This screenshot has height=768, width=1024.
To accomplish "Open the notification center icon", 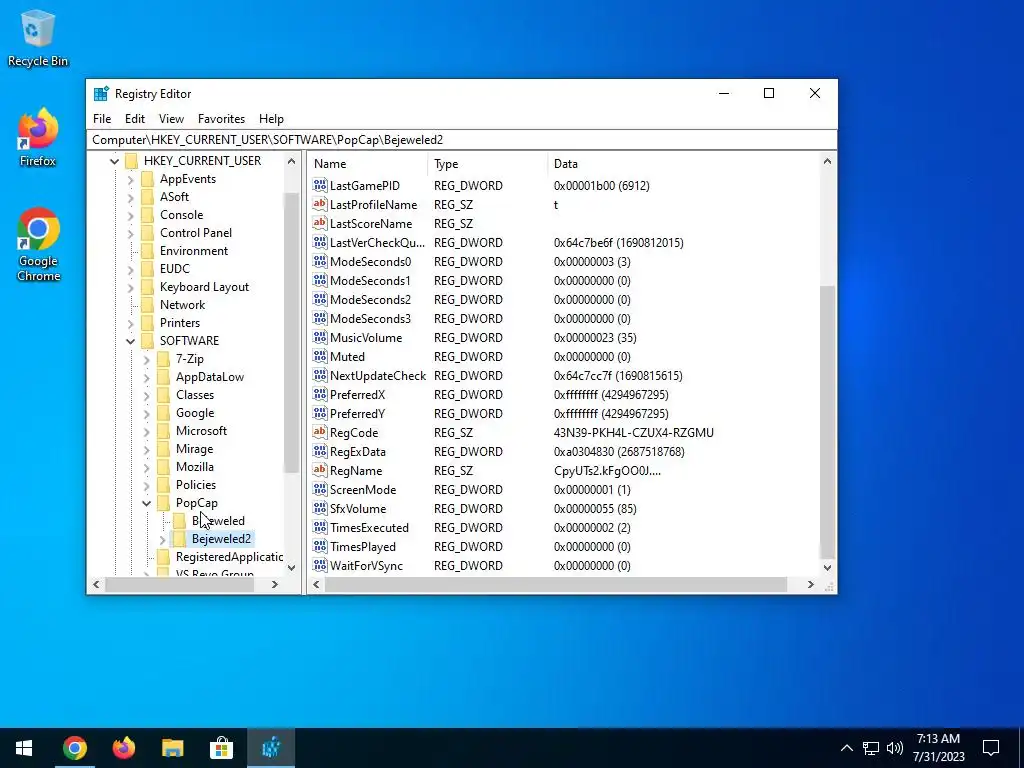I will (991, 748).
